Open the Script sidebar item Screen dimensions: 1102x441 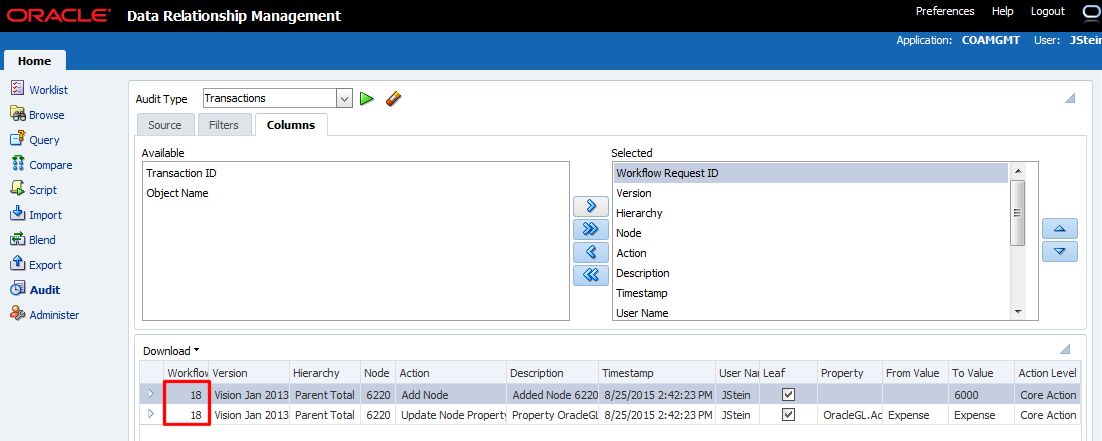[x=34, y=190]
